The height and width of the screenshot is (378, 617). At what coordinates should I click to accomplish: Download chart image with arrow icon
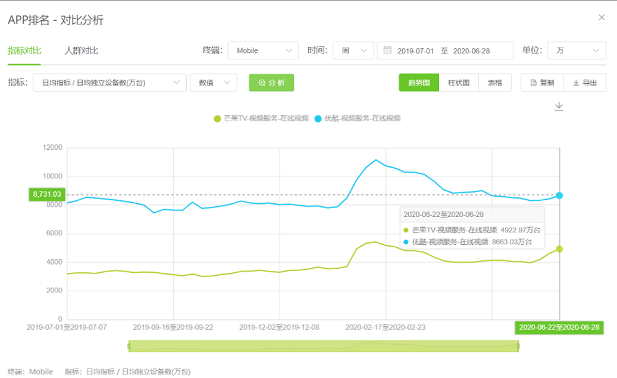click(x=559, y=106)
